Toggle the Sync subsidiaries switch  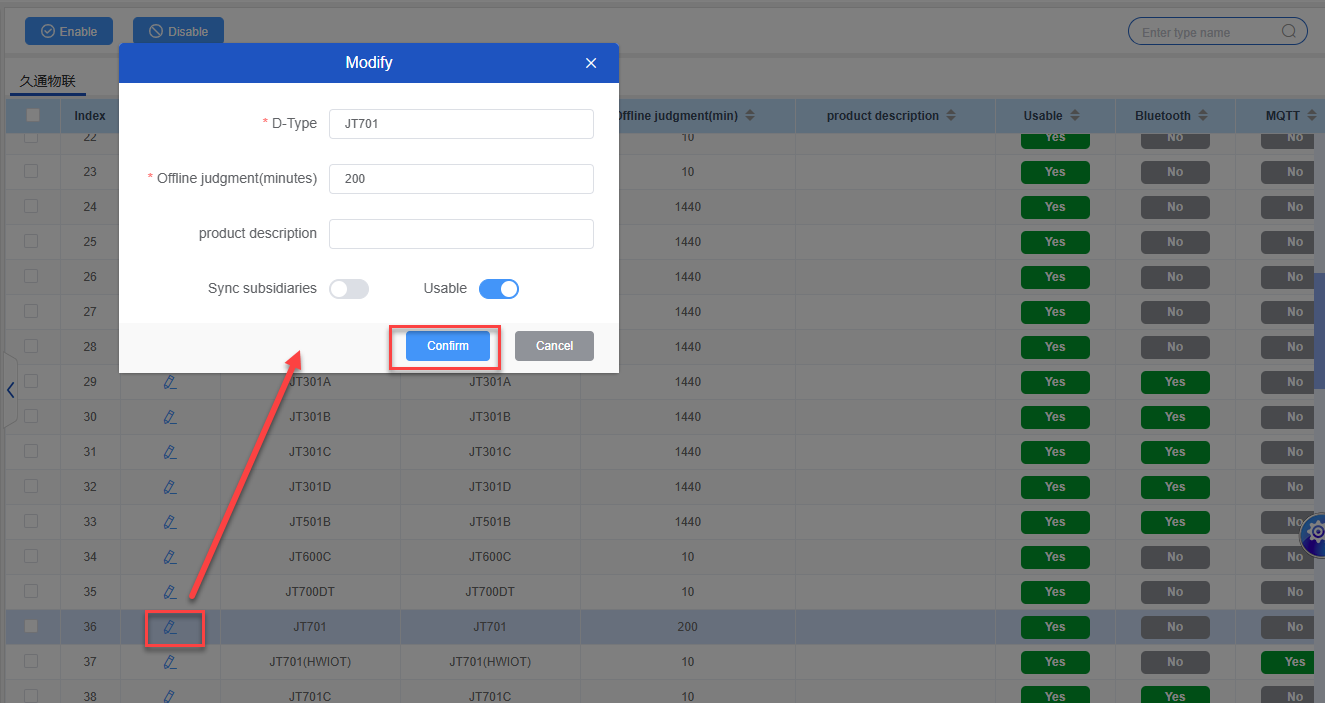point(349,289)
